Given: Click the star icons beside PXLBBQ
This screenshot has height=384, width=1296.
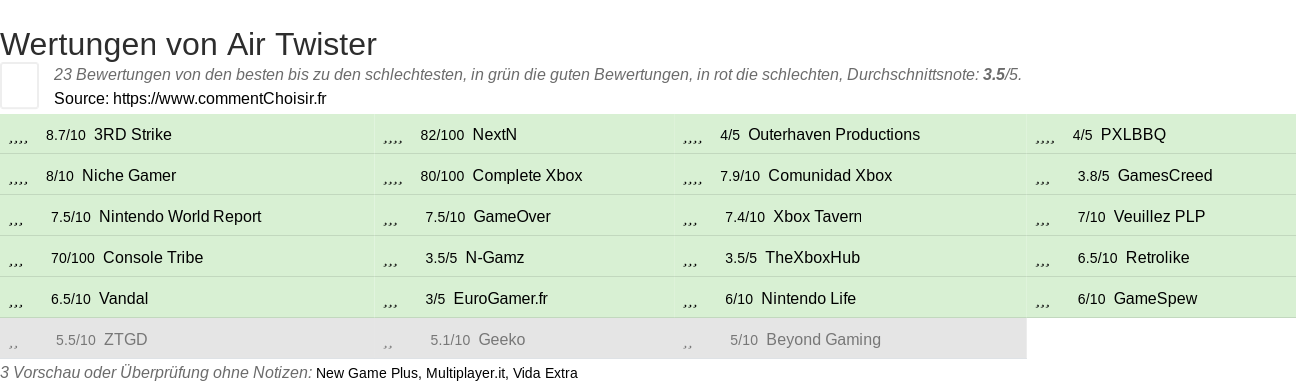Looking at the screenshot, I should [1045, 139].
